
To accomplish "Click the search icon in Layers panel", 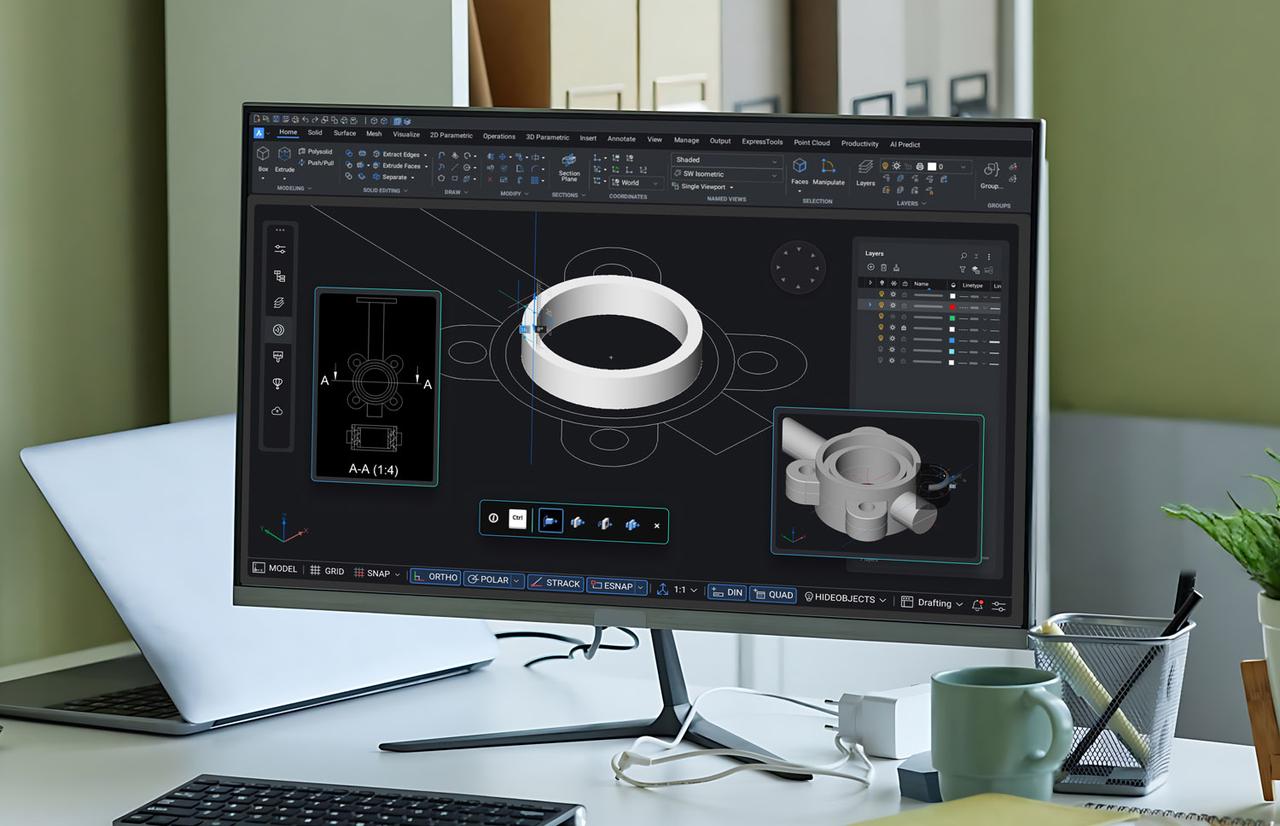I will point(964,256).
